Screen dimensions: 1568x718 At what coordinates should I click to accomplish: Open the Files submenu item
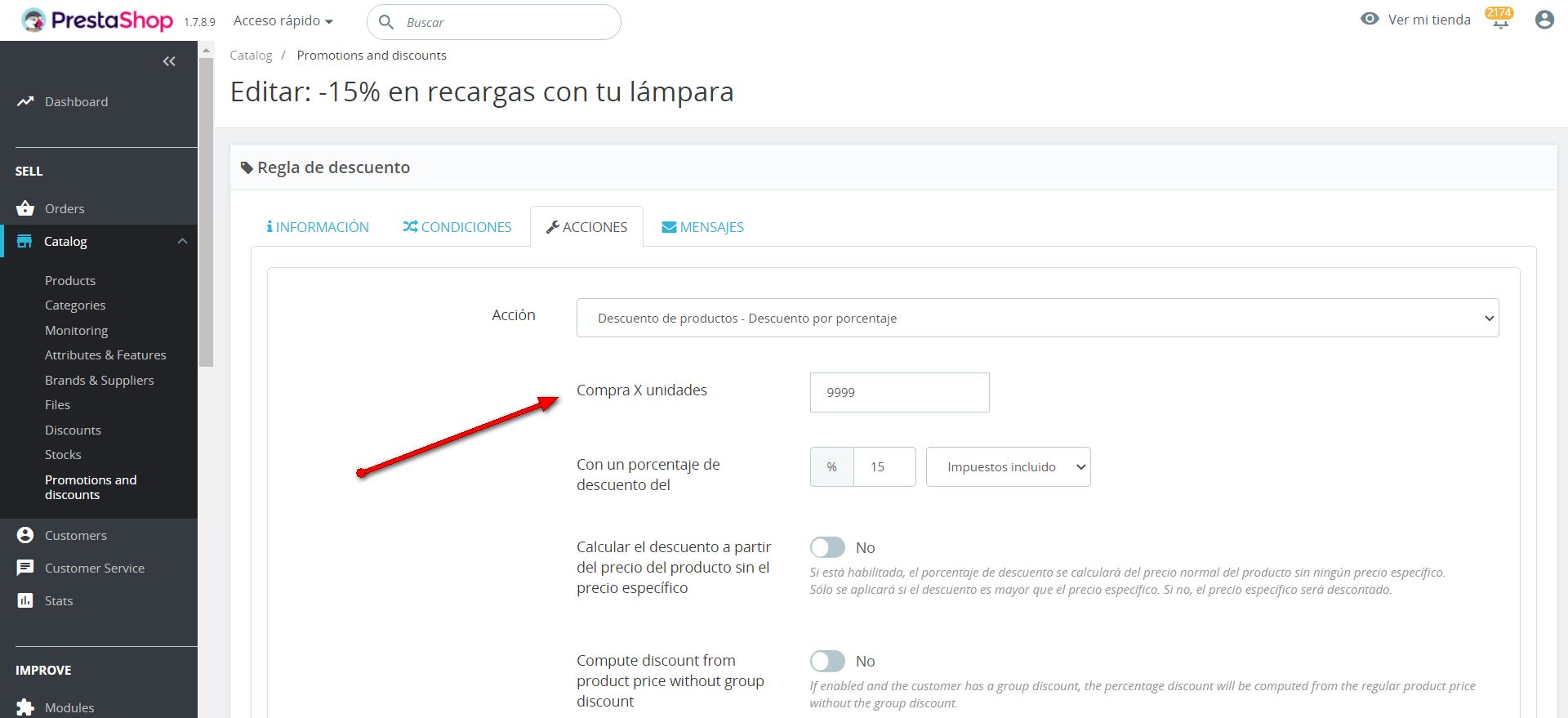pos(57,404)
